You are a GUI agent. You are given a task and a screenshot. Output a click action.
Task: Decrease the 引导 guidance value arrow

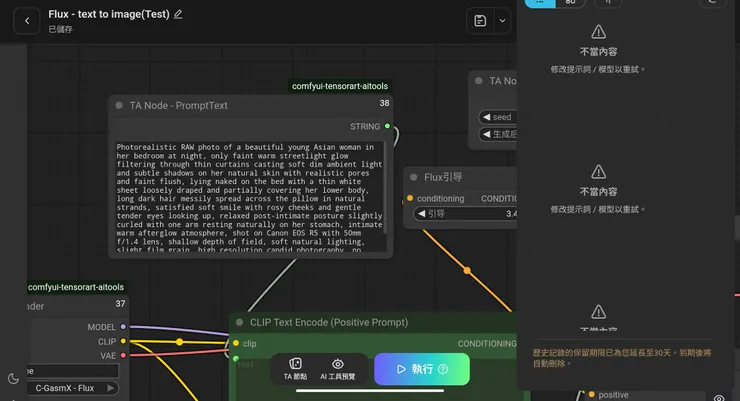(x=422, y=214)
